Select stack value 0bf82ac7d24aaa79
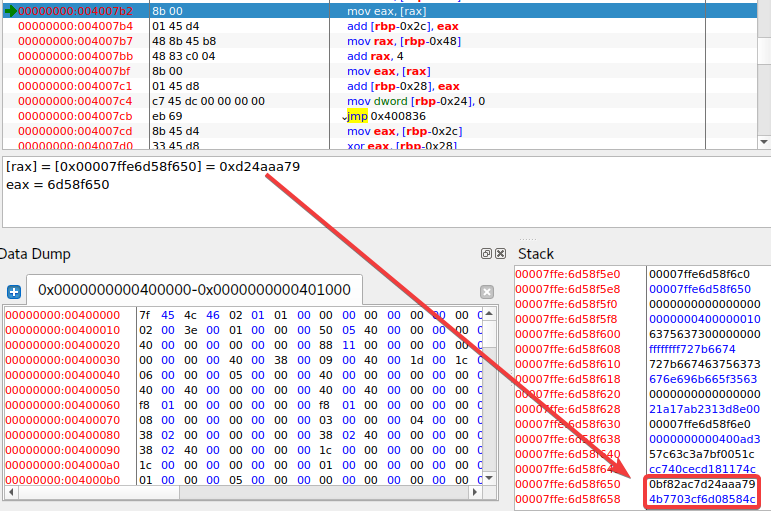The width and height of the screenshot is (771, 511). [703, 484]
